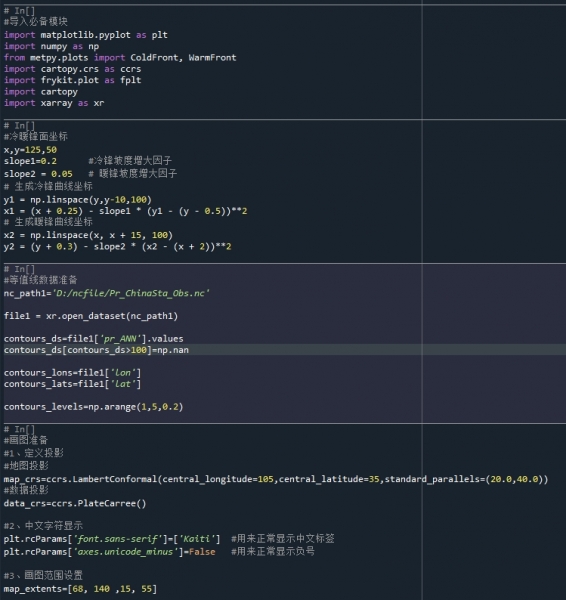Click the map_crs LambertConformal line
566x600 pixels.
[276, 479]
